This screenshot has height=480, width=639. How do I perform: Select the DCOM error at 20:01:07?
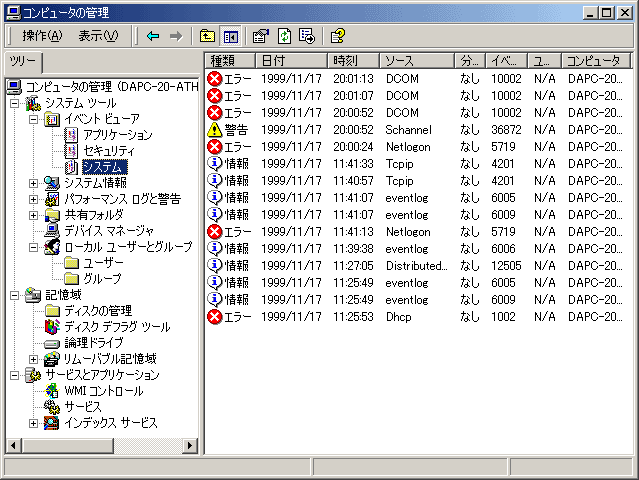click(x=418, y=96)
